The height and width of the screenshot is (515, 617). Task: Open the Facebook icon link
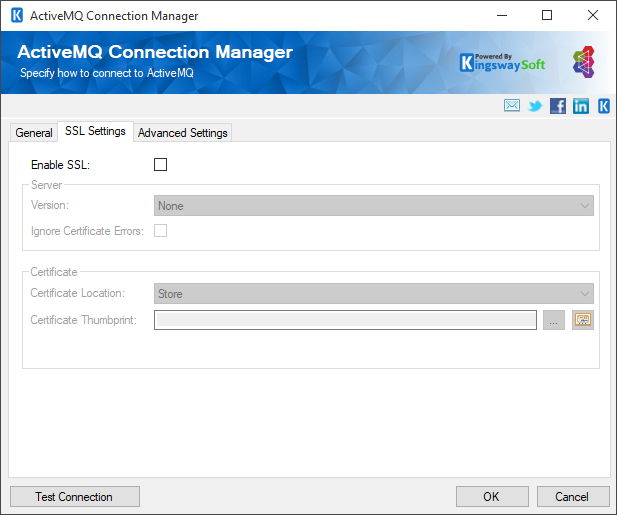tap(558, 106)
